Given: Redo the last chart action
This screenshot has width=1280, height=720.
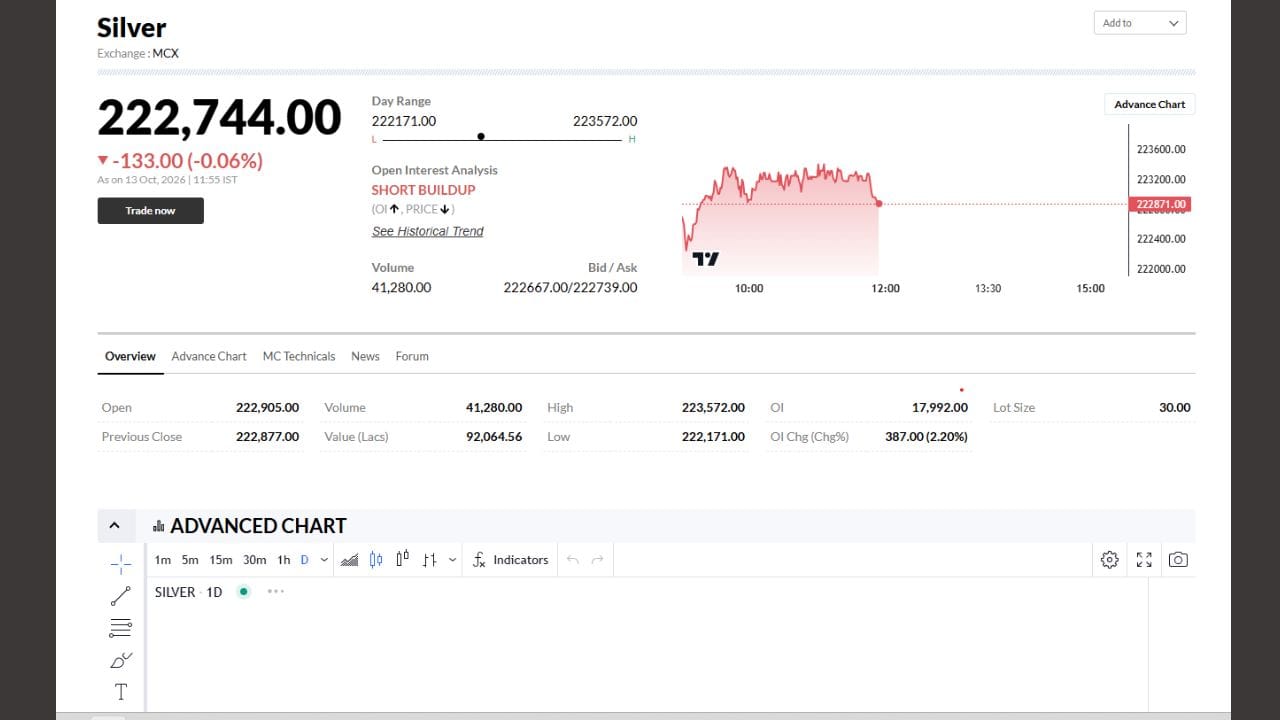Looking at the screenshot, I should (598, 560).
